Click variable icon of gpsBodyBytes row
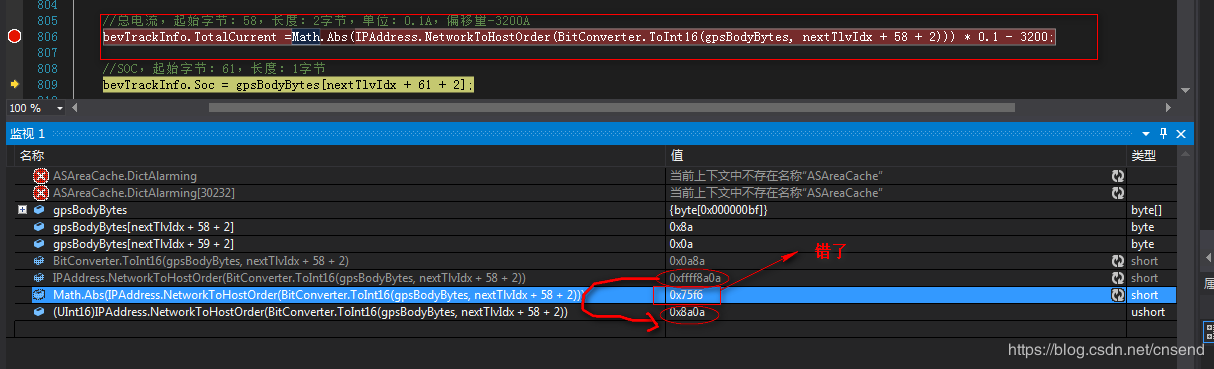This screenshot has width=1214, height=369. [40, 210]
